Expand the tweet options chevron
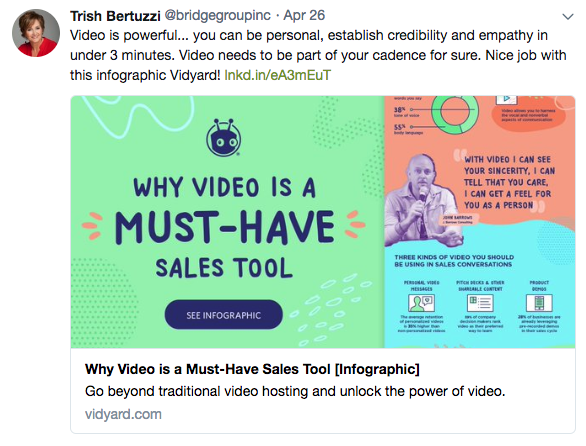586x446 pixels. coord(568,16)
